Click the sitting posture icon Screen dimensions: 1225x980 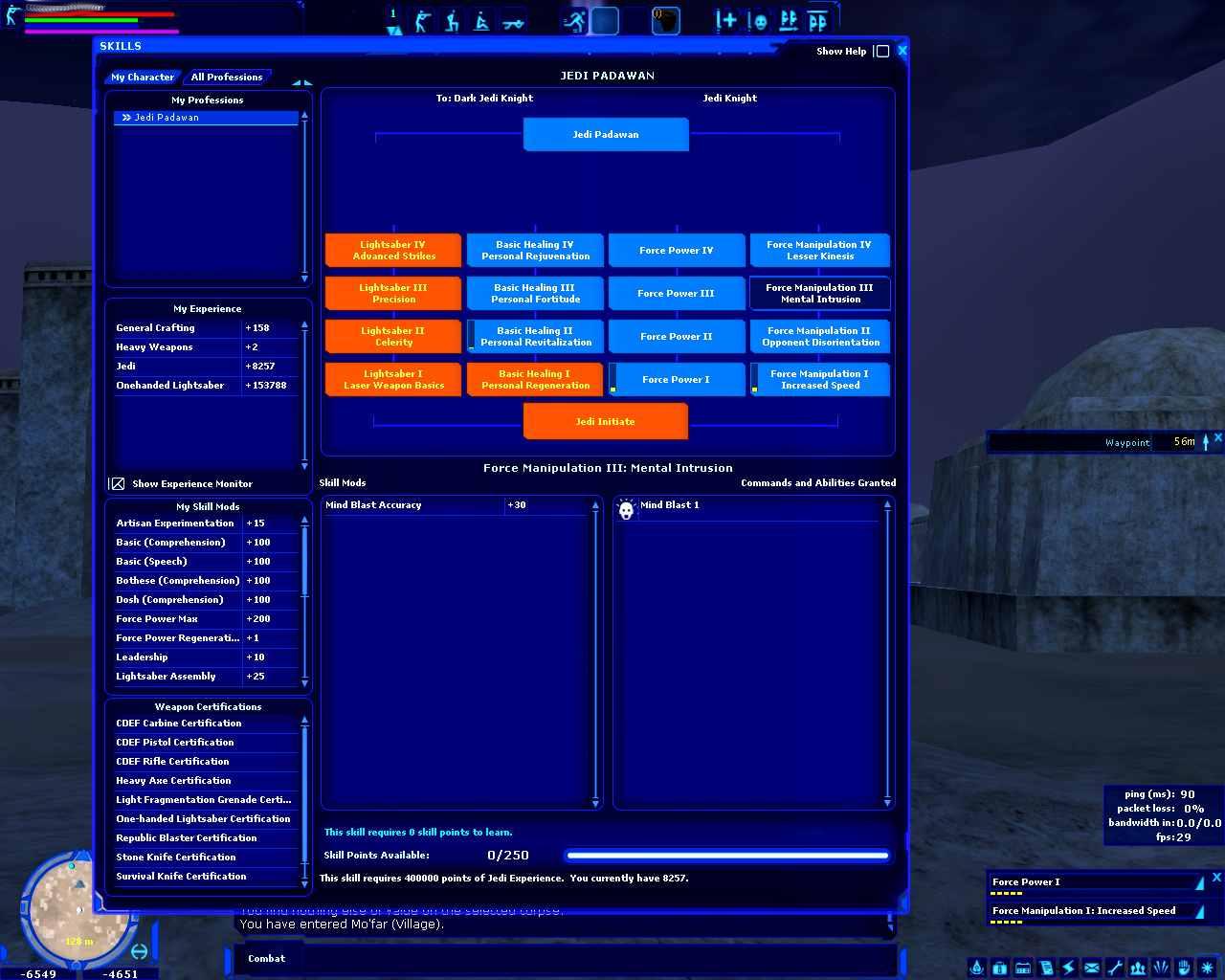point(481,20)
